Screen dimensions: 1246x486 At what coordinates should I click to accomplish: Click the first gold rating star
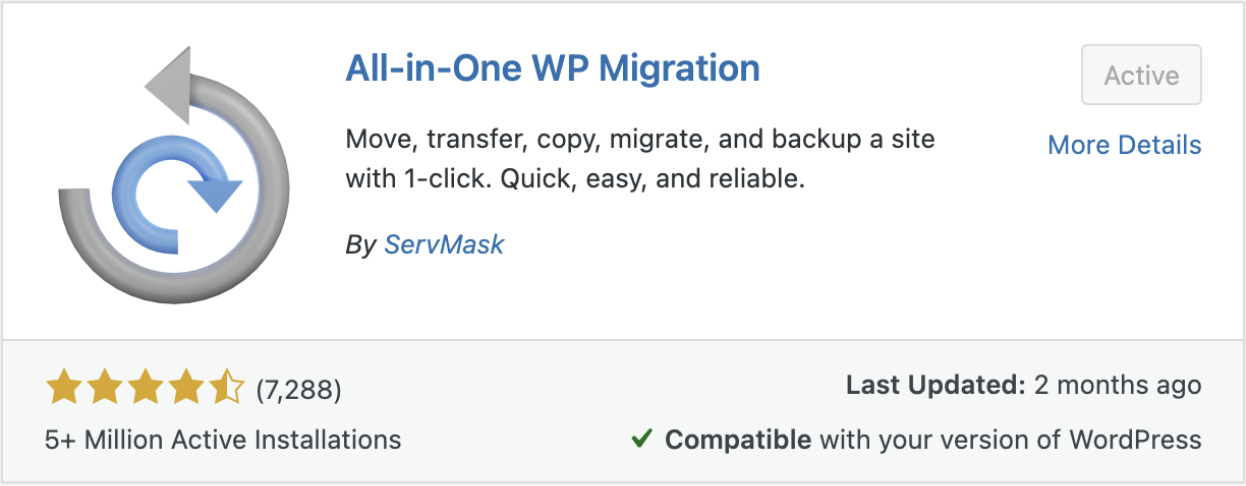pos(63,386)
